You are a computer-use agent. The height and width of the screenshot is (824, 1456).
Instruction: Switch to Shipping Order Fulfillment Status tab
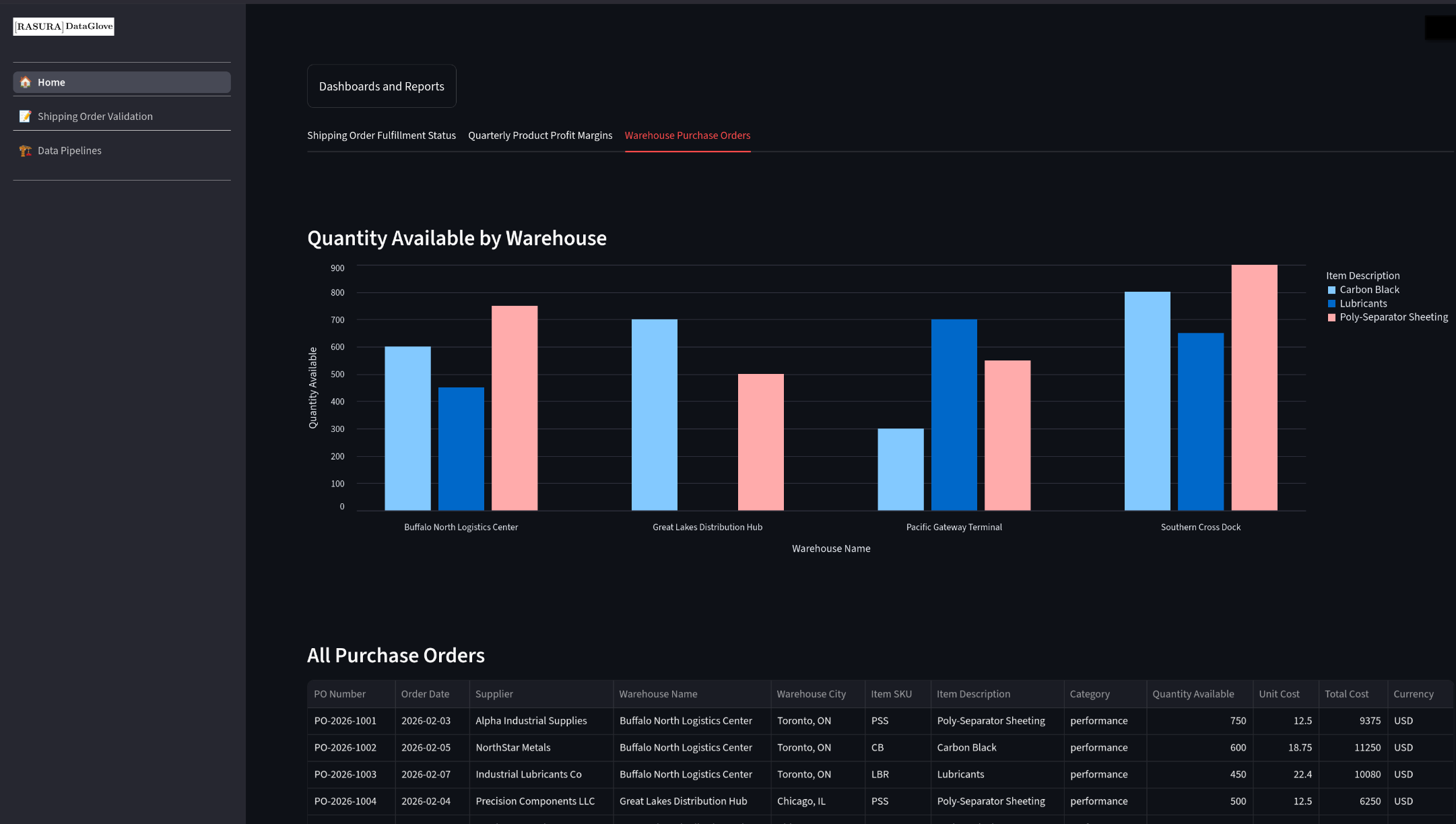381,135
